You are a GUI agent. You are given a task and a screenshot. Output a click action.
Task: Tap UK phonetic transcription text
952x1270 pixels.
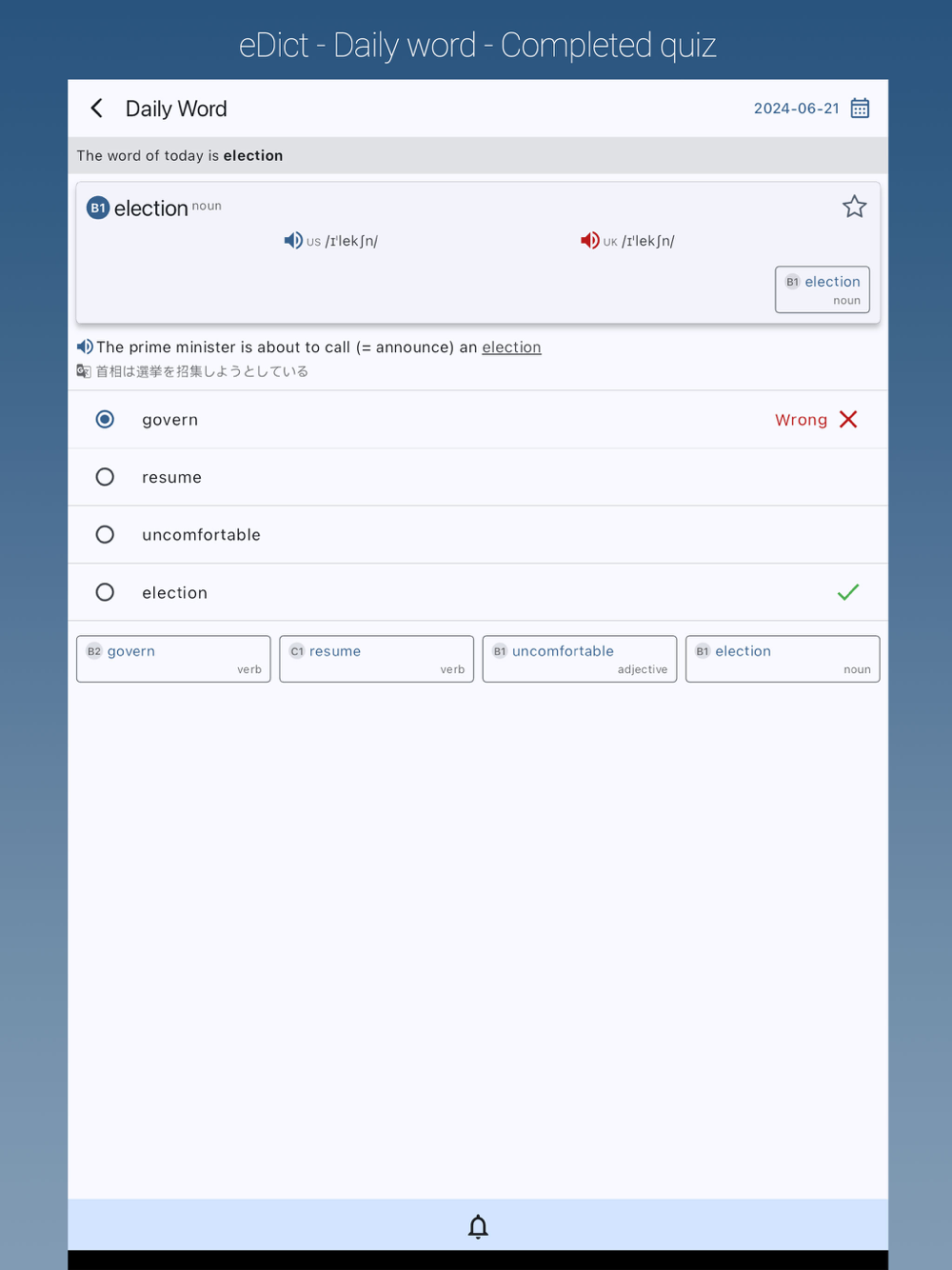pos(648,241)
